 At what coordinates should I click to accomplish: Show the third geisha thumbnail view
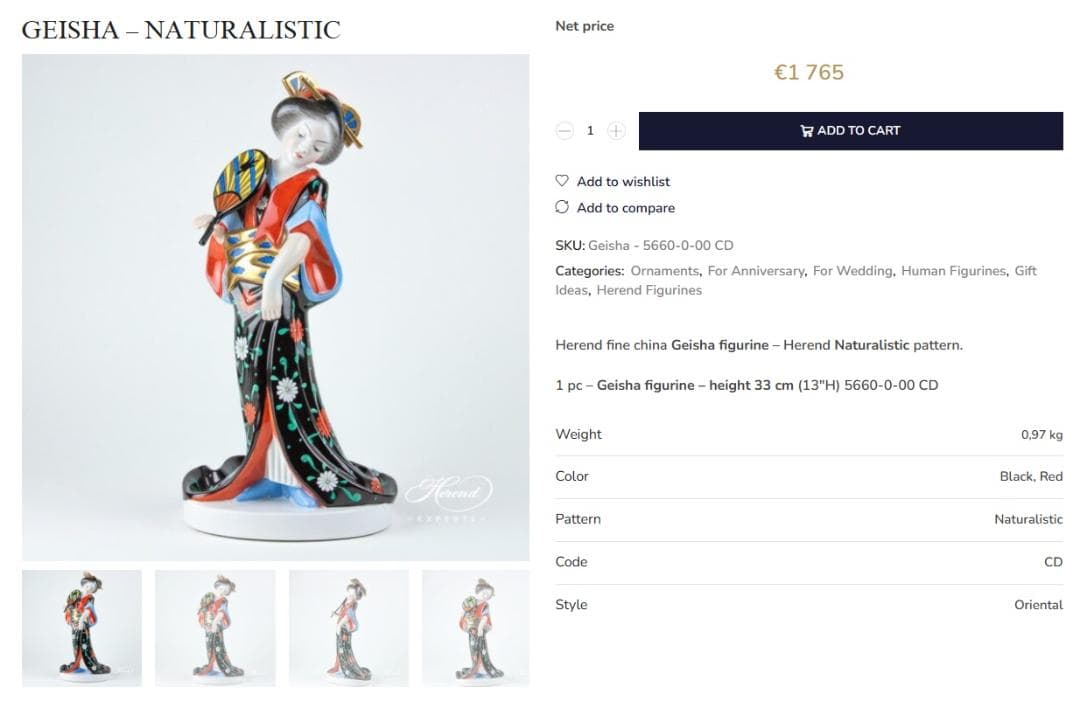(349, 628)
